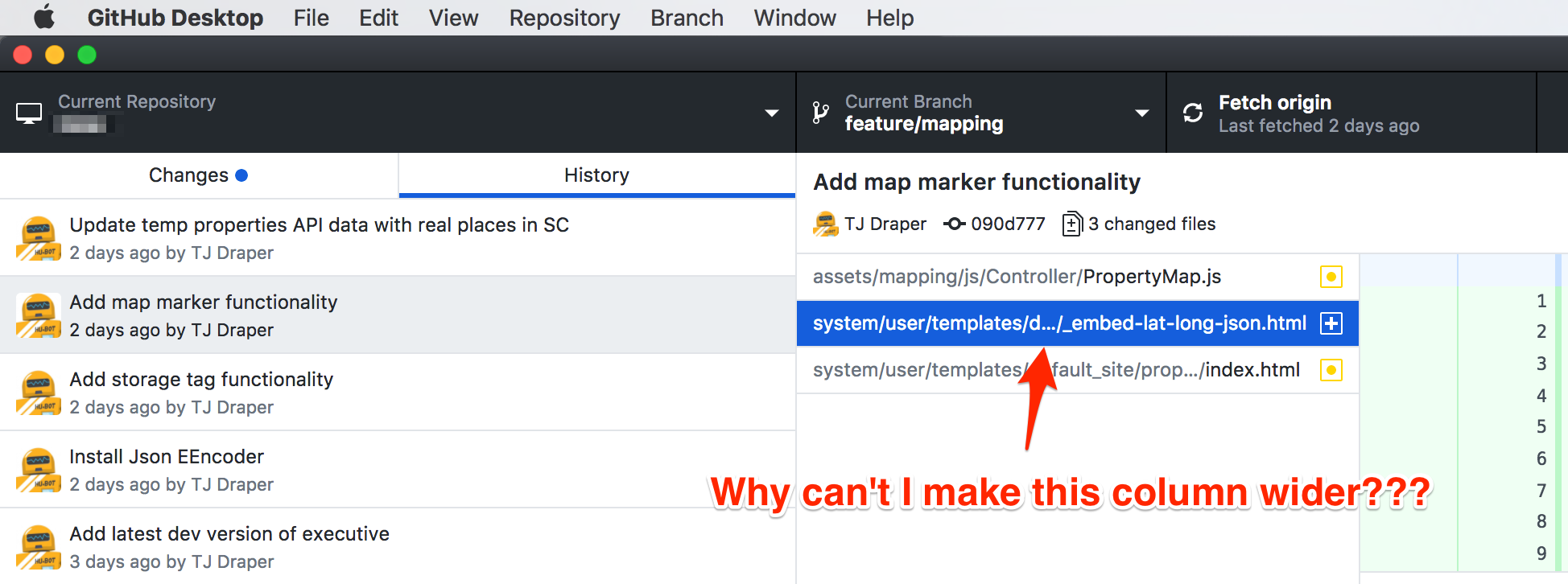1568x584 pixels.
Task: Open the View menu
Action: 453,18
